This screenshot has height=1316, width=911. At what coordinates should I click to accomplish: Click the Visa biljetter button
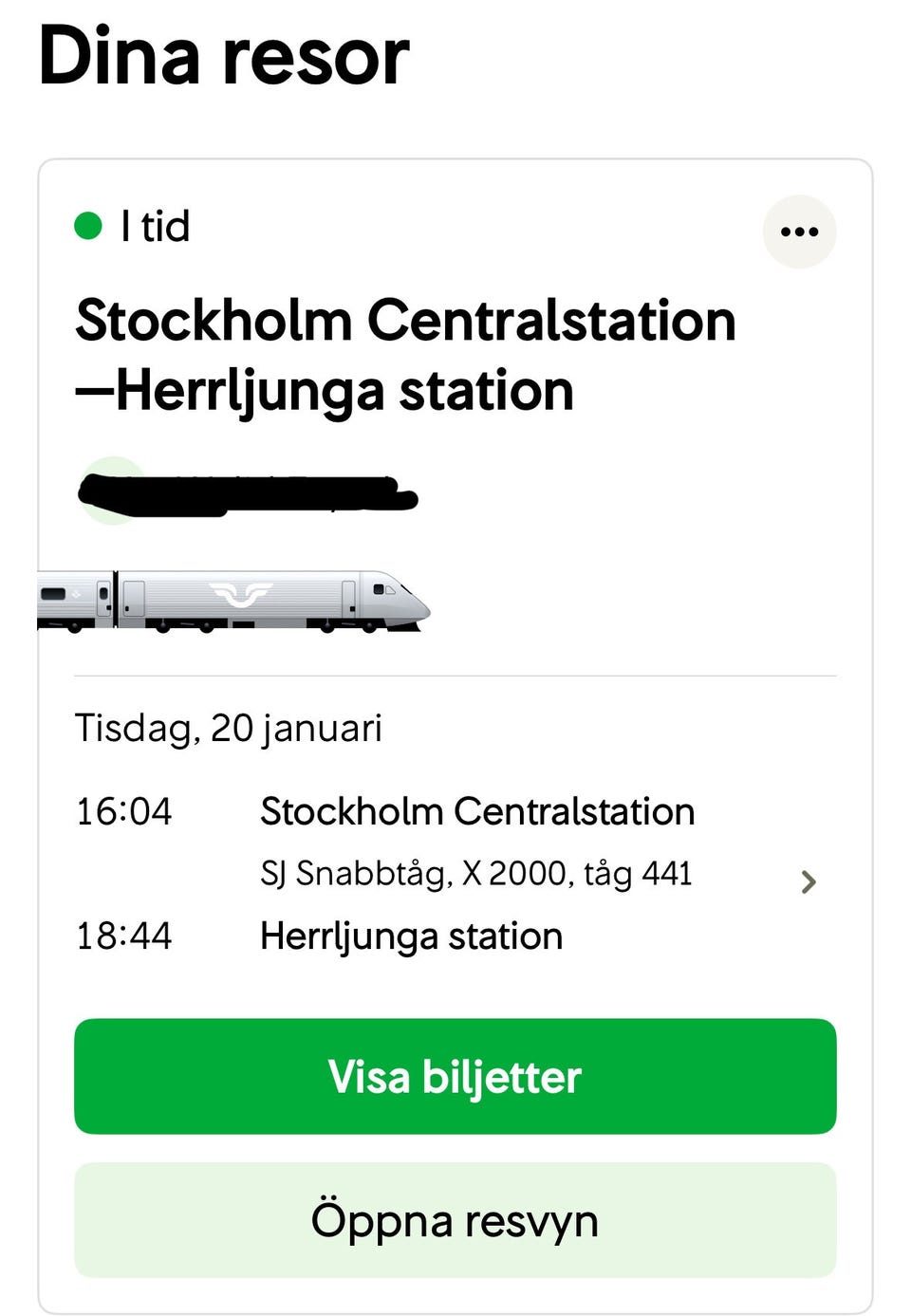tap(455, 1076)
